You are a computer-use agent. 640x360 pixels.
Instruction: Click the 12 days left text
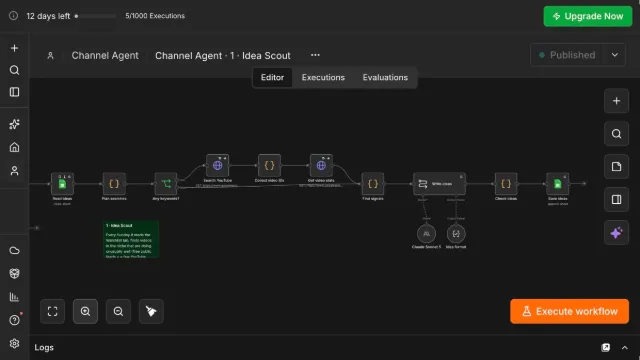[48, 16]
